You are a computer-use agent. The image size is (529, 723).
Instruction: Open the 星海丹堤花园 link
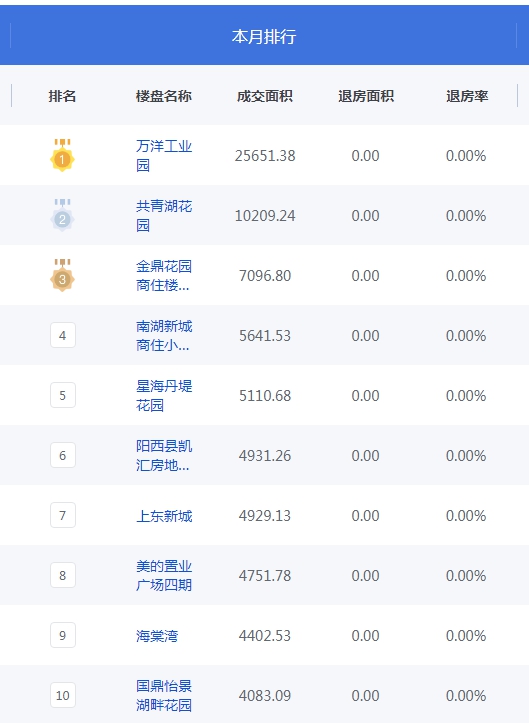(x=164, y=395)
